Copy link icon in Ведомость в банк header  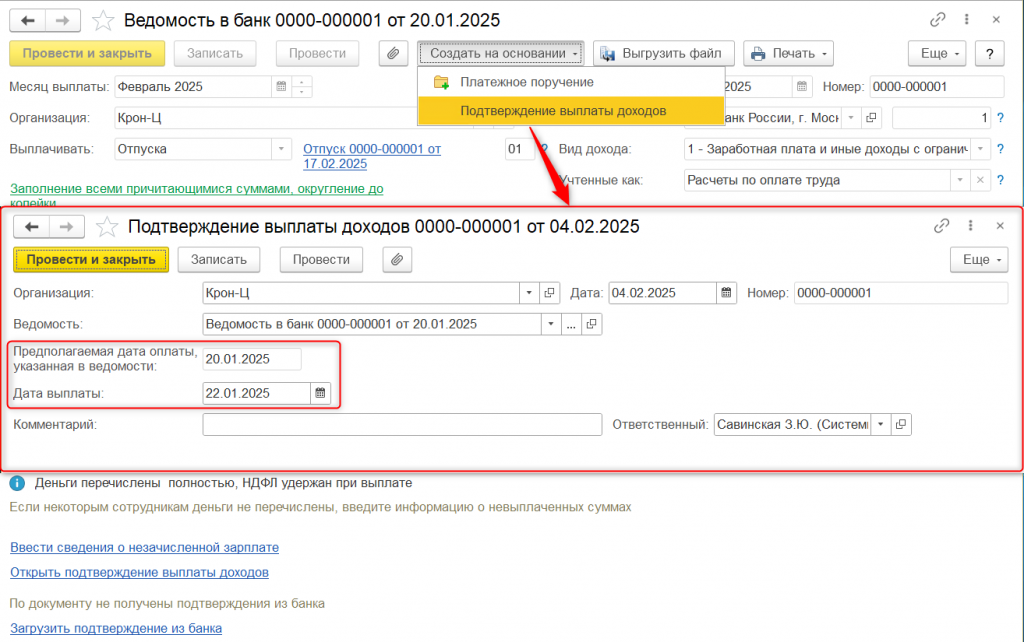937,20
